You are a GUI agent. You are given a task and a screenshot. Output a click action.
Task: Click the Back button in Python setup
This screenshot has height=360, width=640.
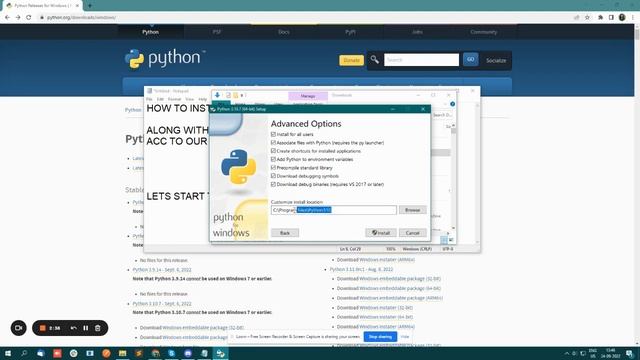click(x=285, y=233)
